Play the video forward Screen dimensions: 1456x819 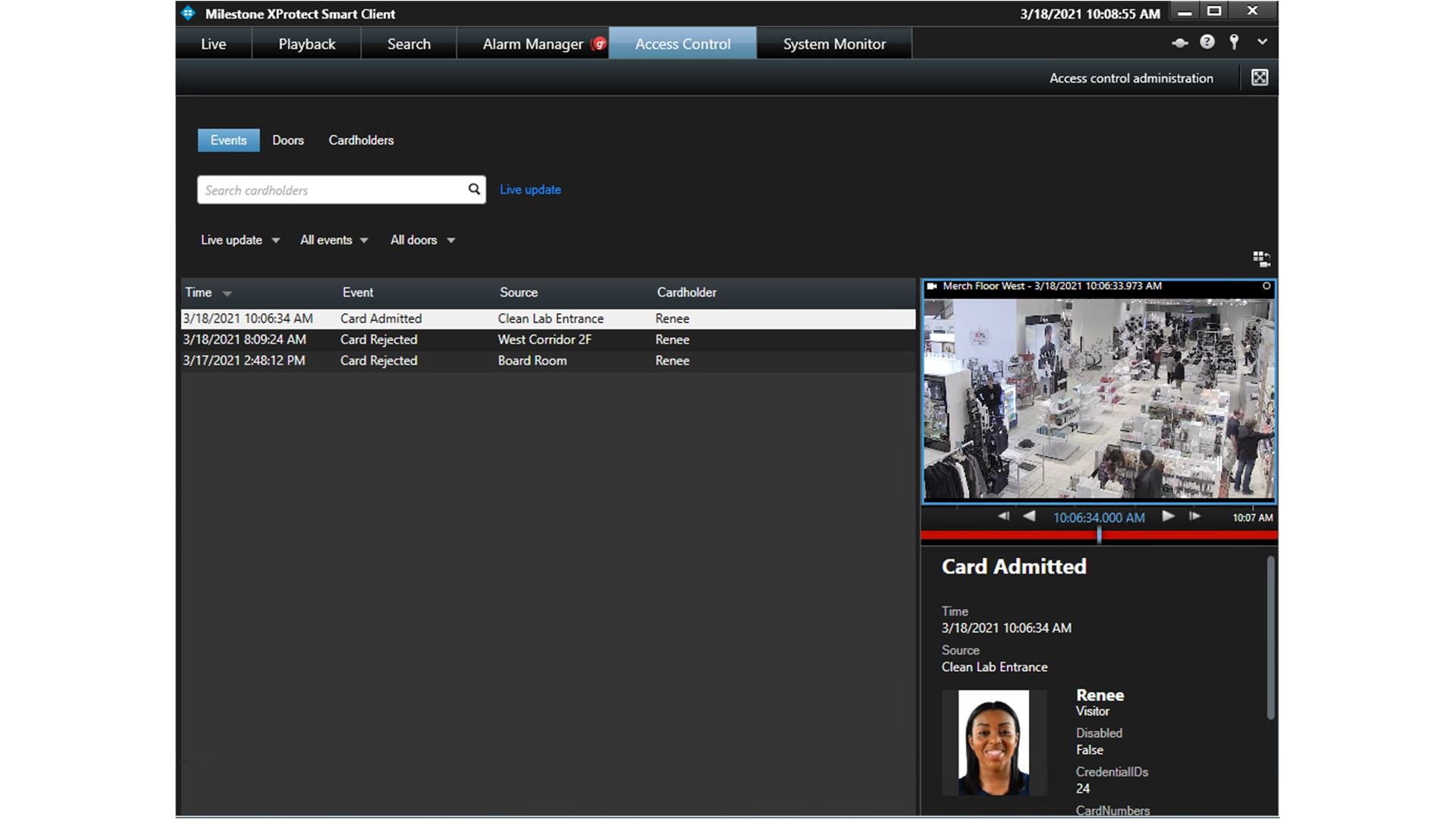[x=1168, y=516]
